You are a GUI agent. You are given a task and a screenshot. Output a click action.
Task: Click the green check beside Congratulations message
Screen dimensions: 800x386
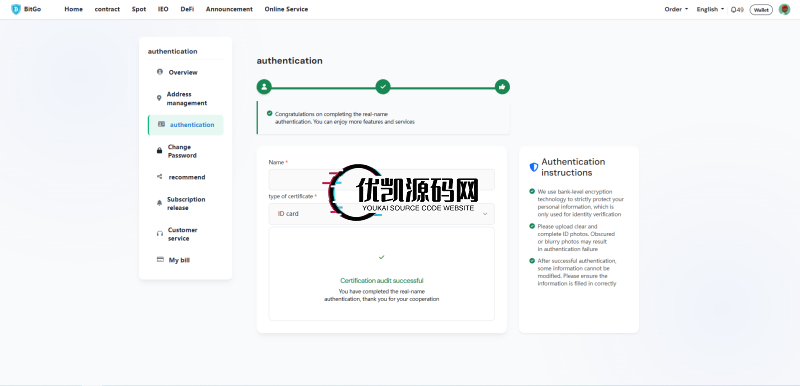tap(269, 113)
